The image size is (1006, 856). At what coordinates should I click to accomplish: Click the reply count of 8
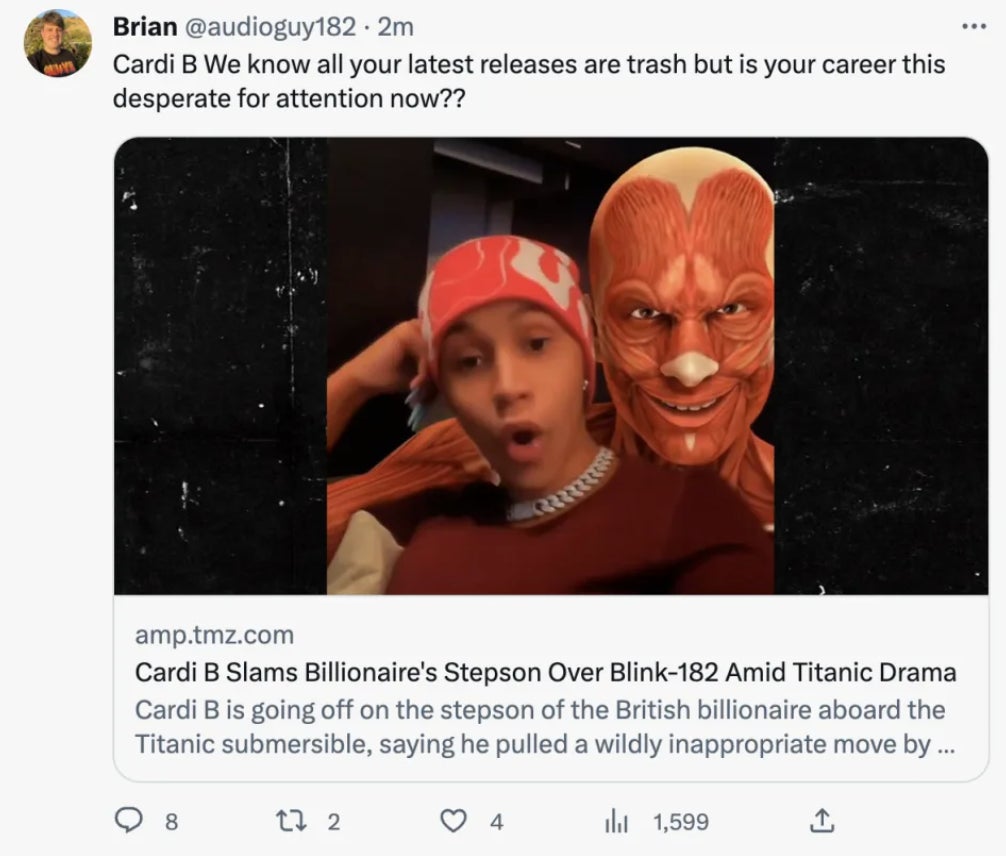171,822
